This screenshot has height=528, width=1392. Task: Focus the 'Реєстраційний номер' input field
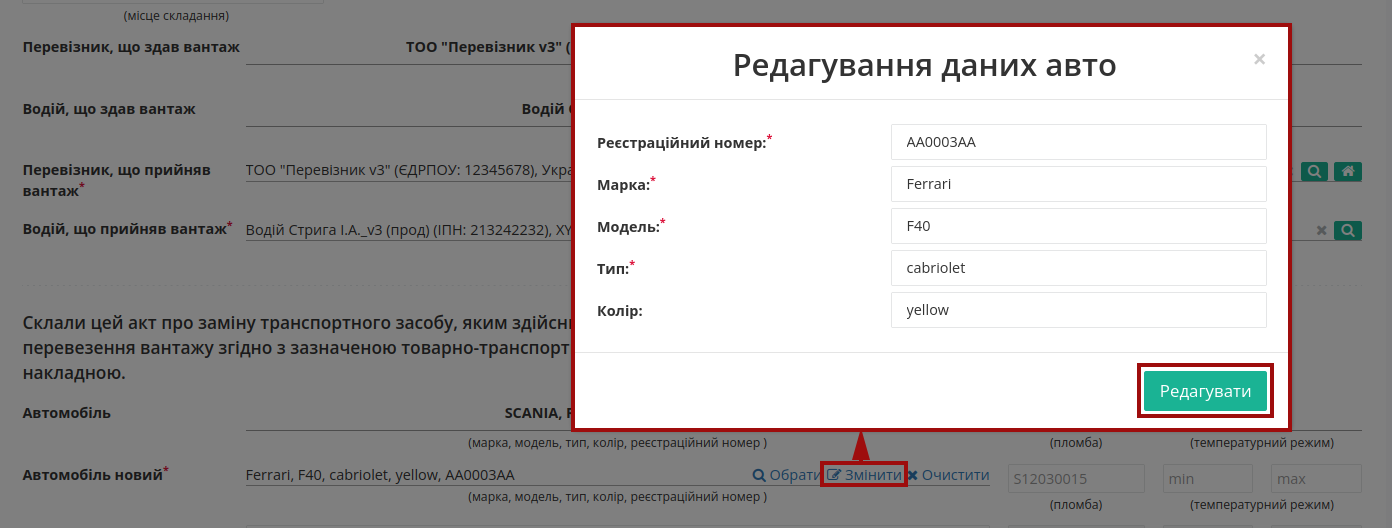click(x=1079, y=142)
